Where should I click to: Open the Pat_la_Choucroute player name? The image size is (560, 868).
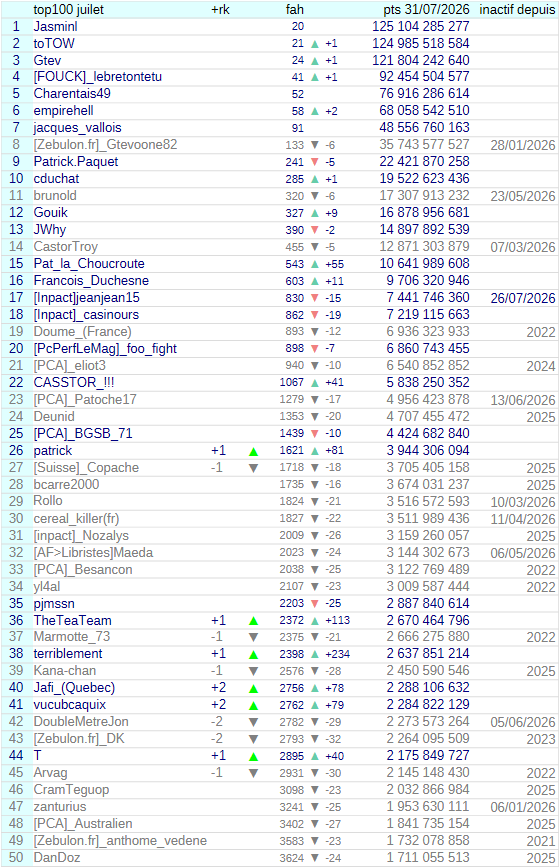click(89, 264)
